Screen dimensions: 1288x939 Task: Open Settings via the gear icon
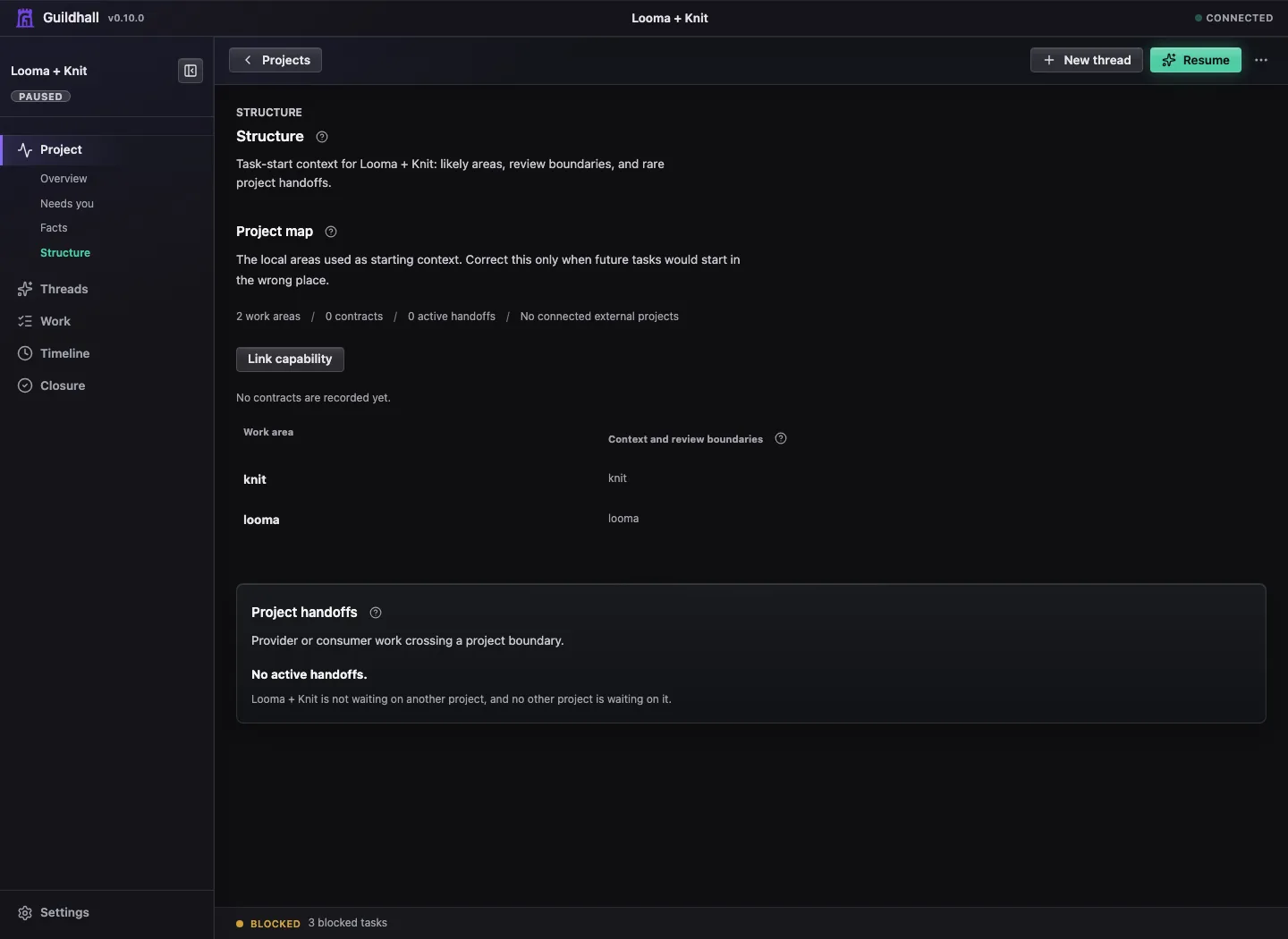tap(25, 913)
